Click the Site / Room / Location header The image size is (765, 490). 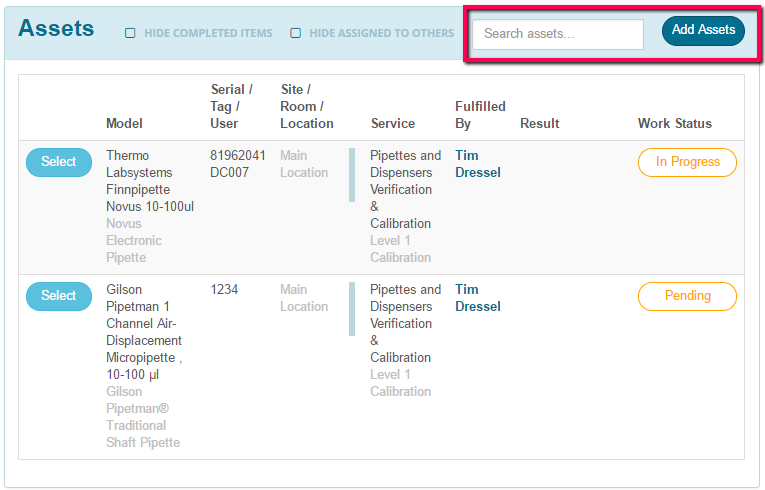pyautogui.click(x=306, y=106)
